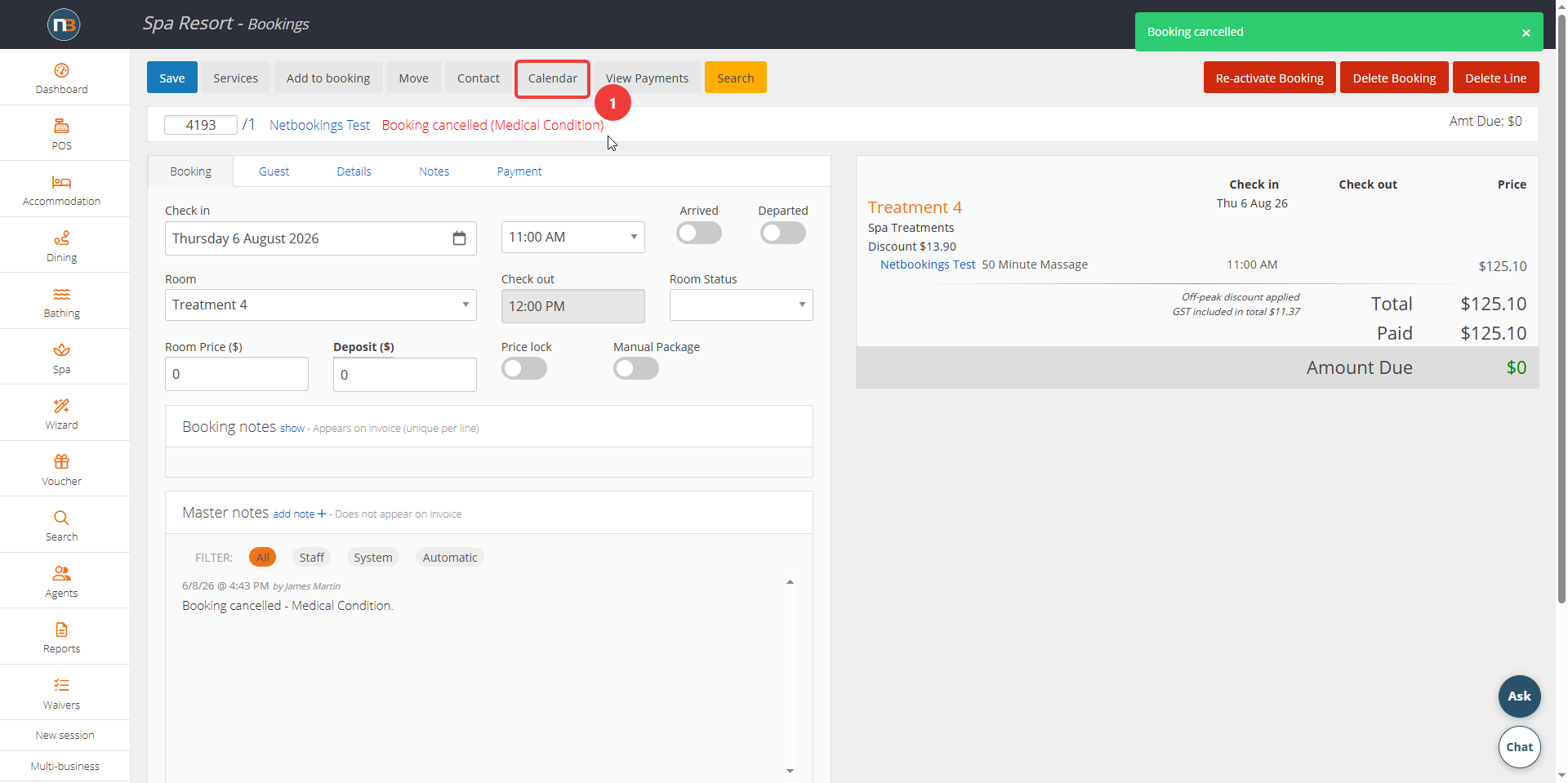Switch to the Guest tab
Image resolution: width=1568 pixels, height=783 pixels.
(x=274, y=171)
